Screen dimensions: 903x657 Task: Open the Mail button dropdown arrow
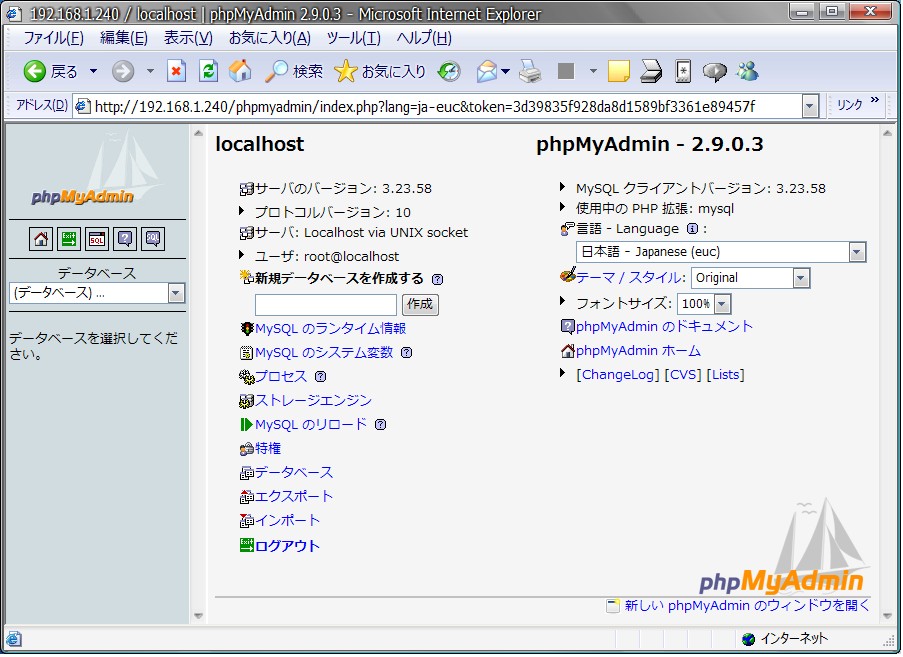(x=506, y=71)
